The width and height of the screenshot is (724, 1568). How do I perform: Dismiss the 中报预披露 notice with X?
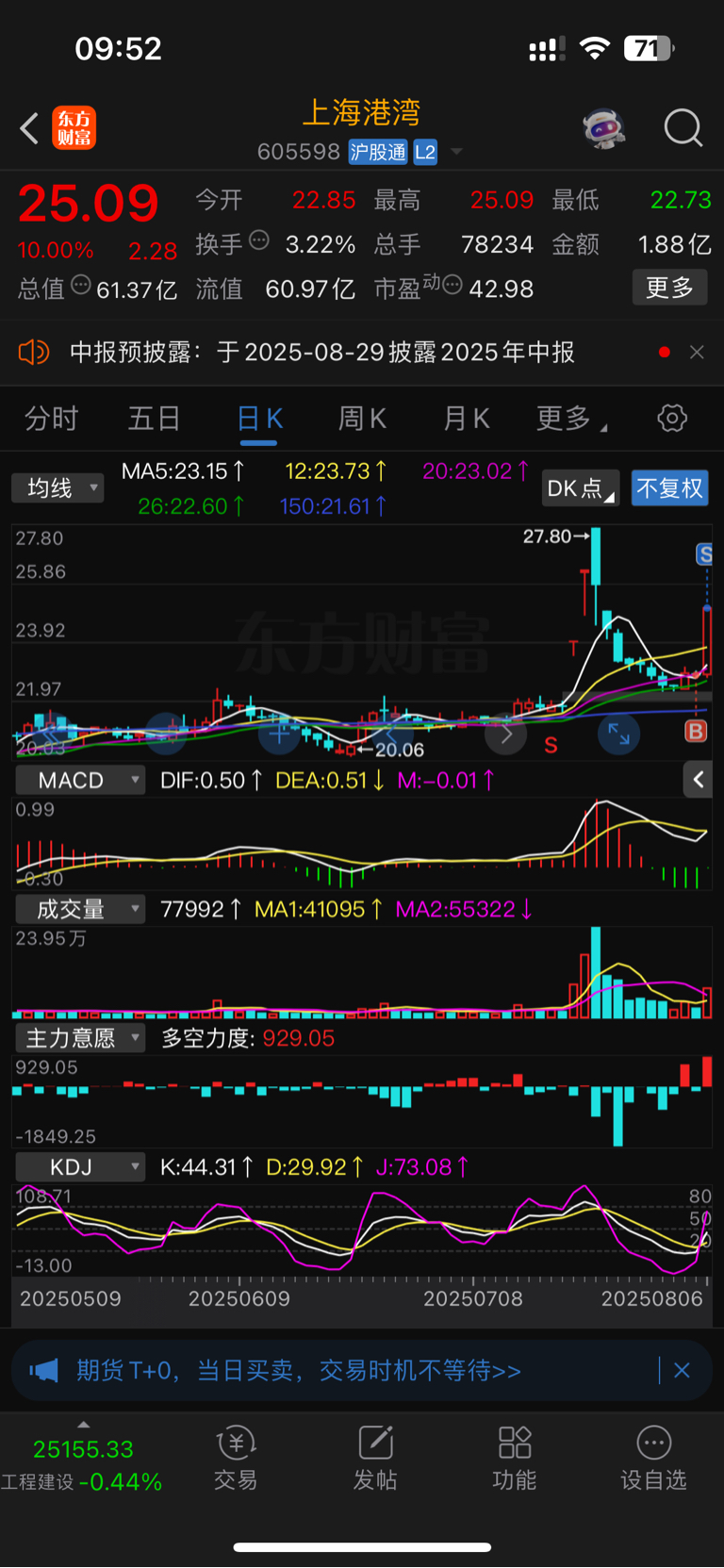pyautogui.click(x=697, y=352)
